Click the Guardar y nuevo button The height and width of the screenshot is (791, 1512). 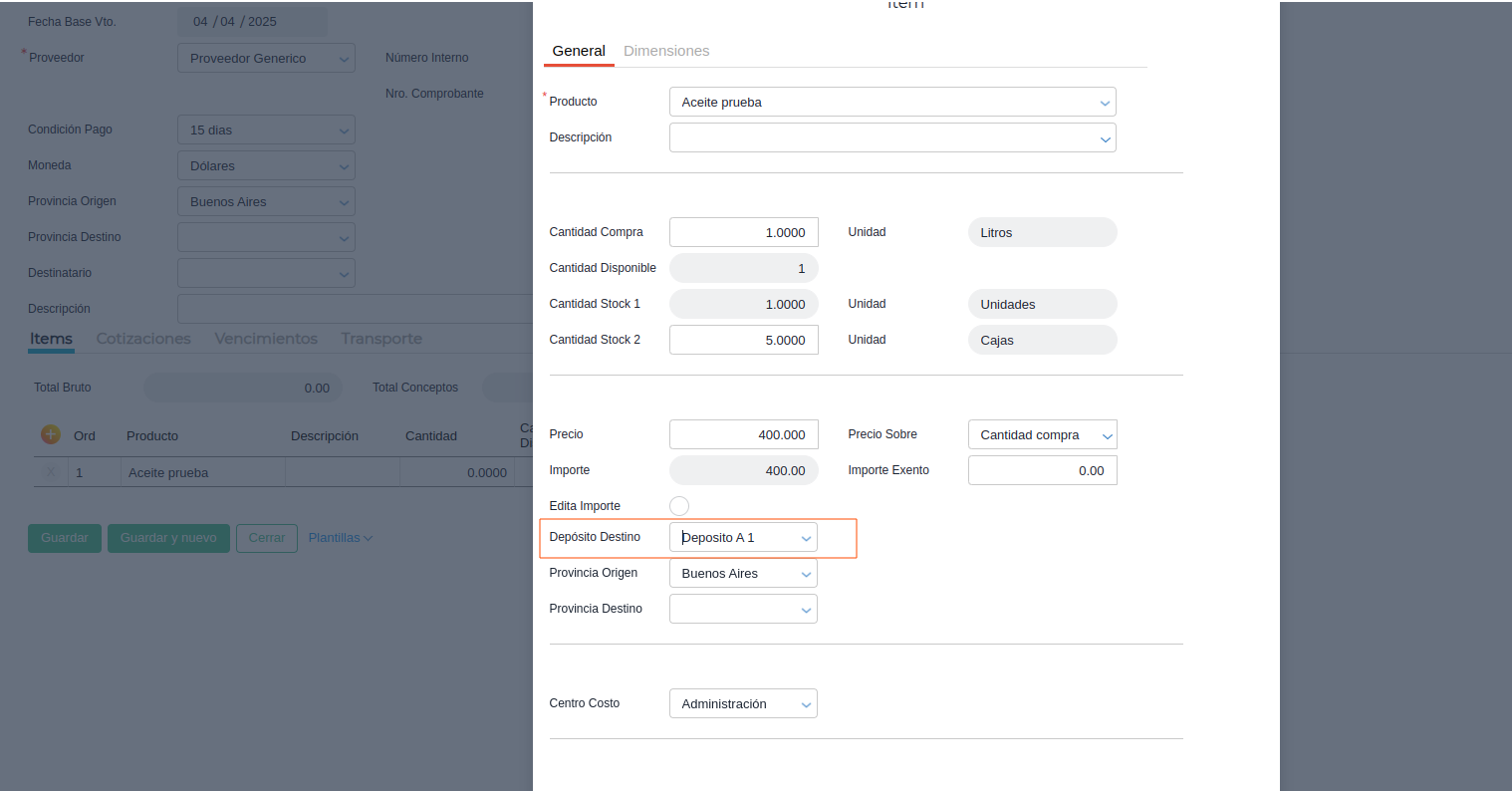[168, 538]
